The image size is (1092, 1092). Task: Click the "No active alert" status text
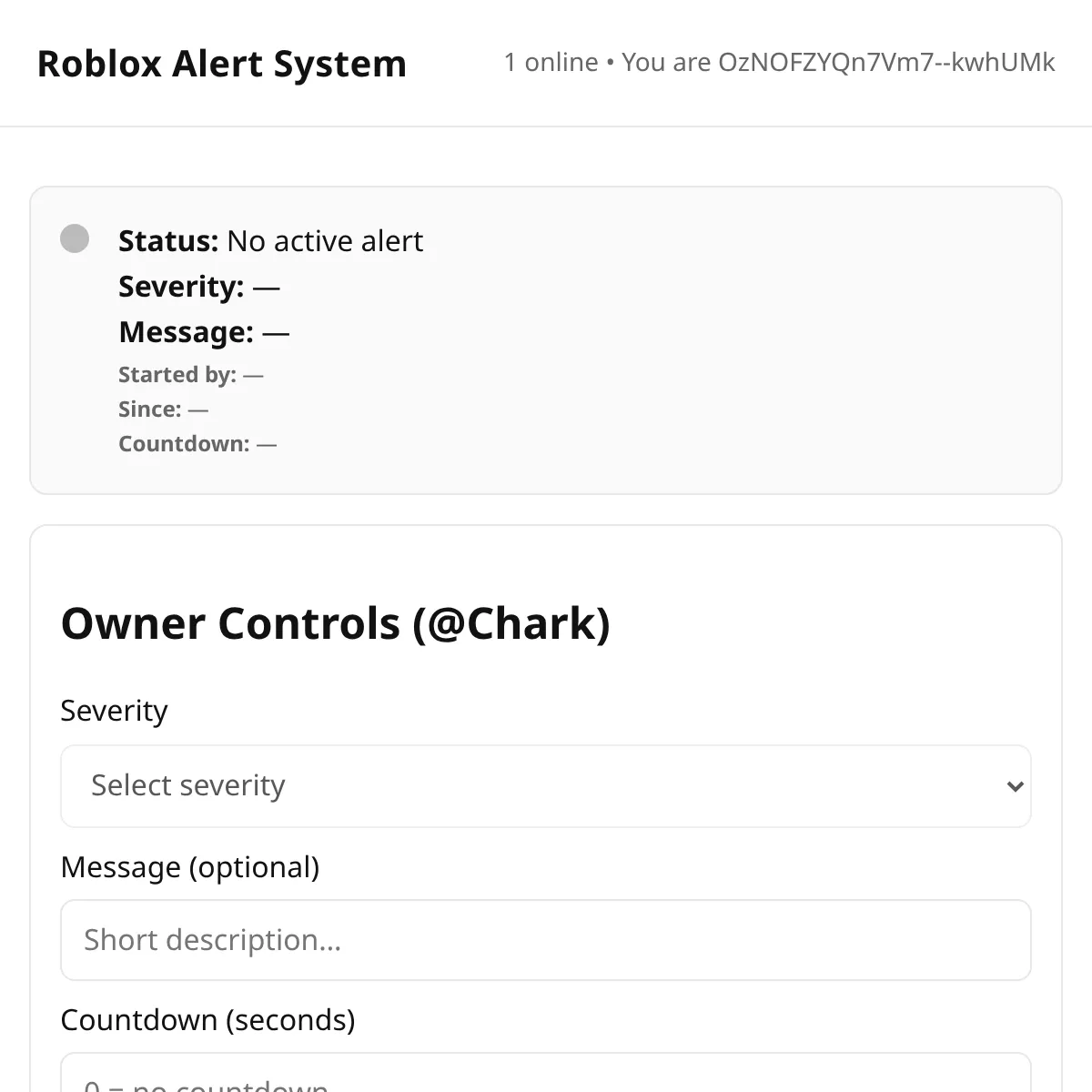coord(325,241)
